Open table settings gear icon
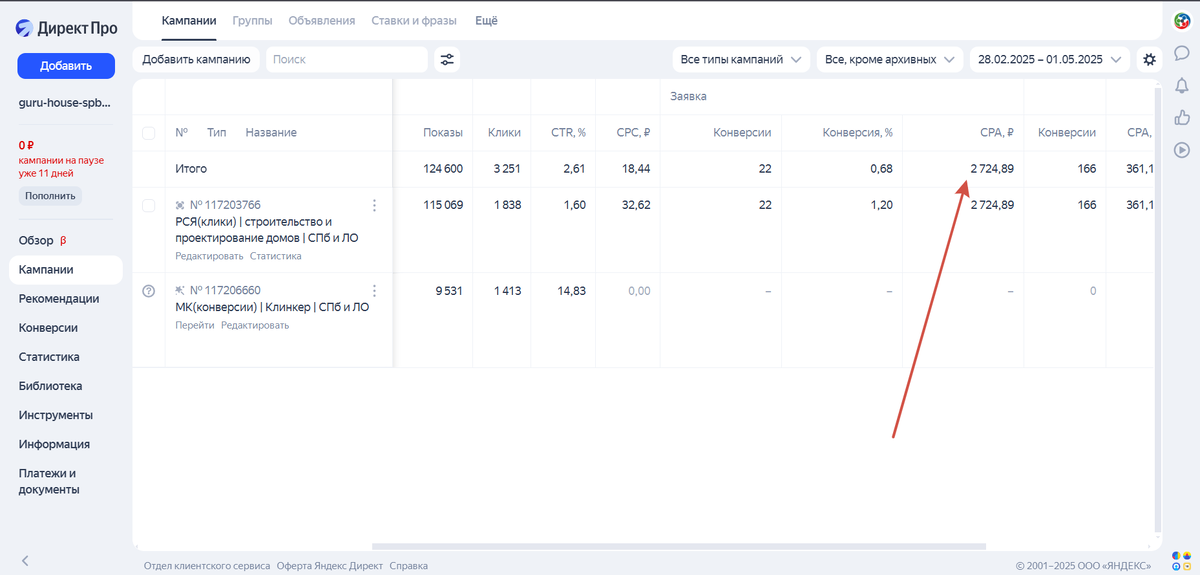This screenshot has height=575, width=1200. (x=1150, y=60)
